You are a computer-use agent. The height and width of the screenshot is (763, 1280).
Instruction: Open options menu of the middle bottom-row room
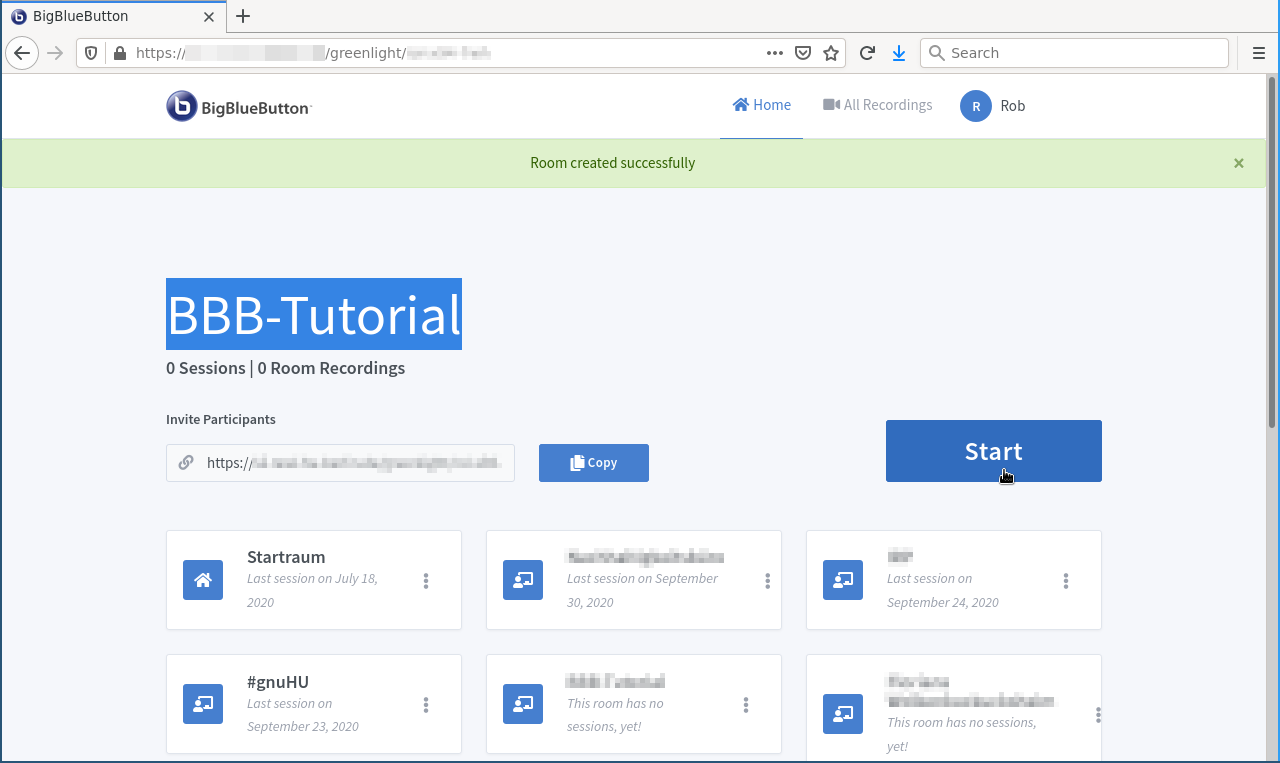point(746,705)
